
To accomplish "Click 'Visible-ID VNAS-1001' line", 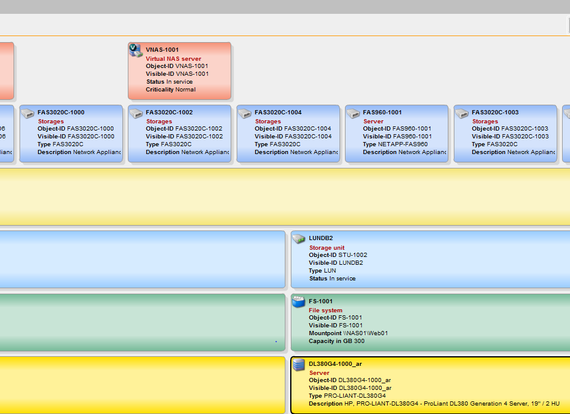I will click(177, 74).
